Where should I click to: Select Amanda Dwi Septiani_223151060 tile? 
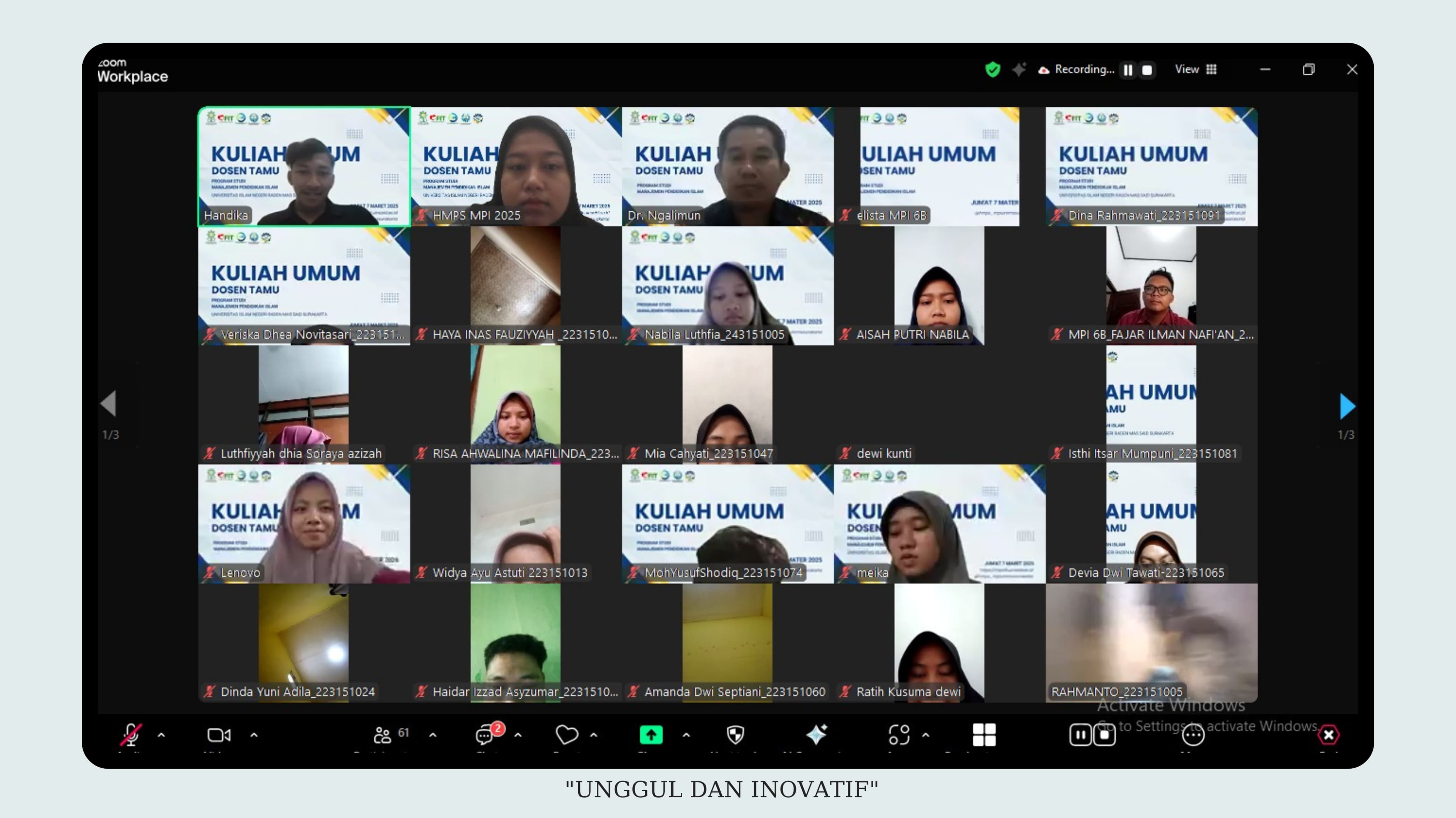(728, 643)
